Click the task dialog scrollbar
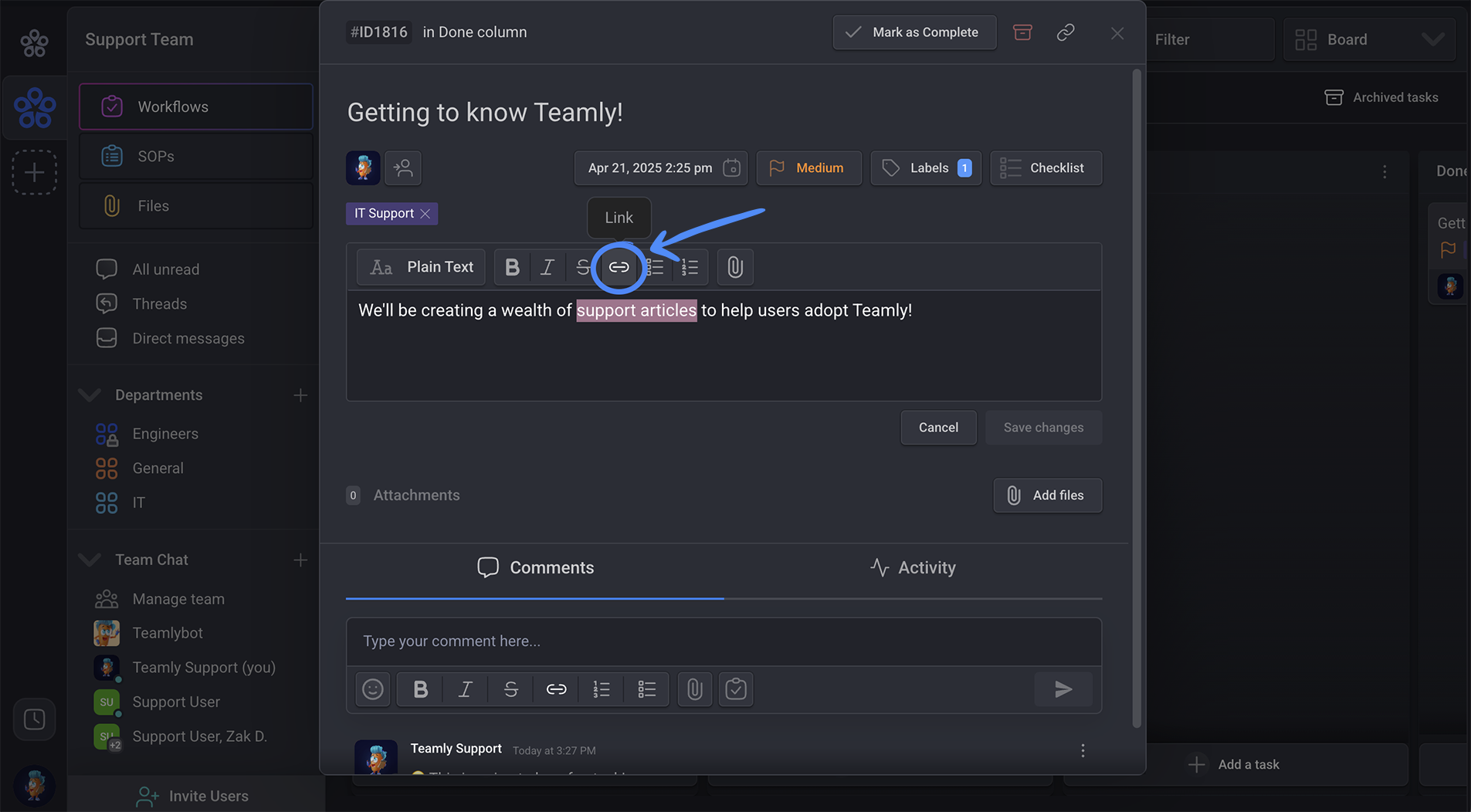1471x812 pixels. point(1136,398)
